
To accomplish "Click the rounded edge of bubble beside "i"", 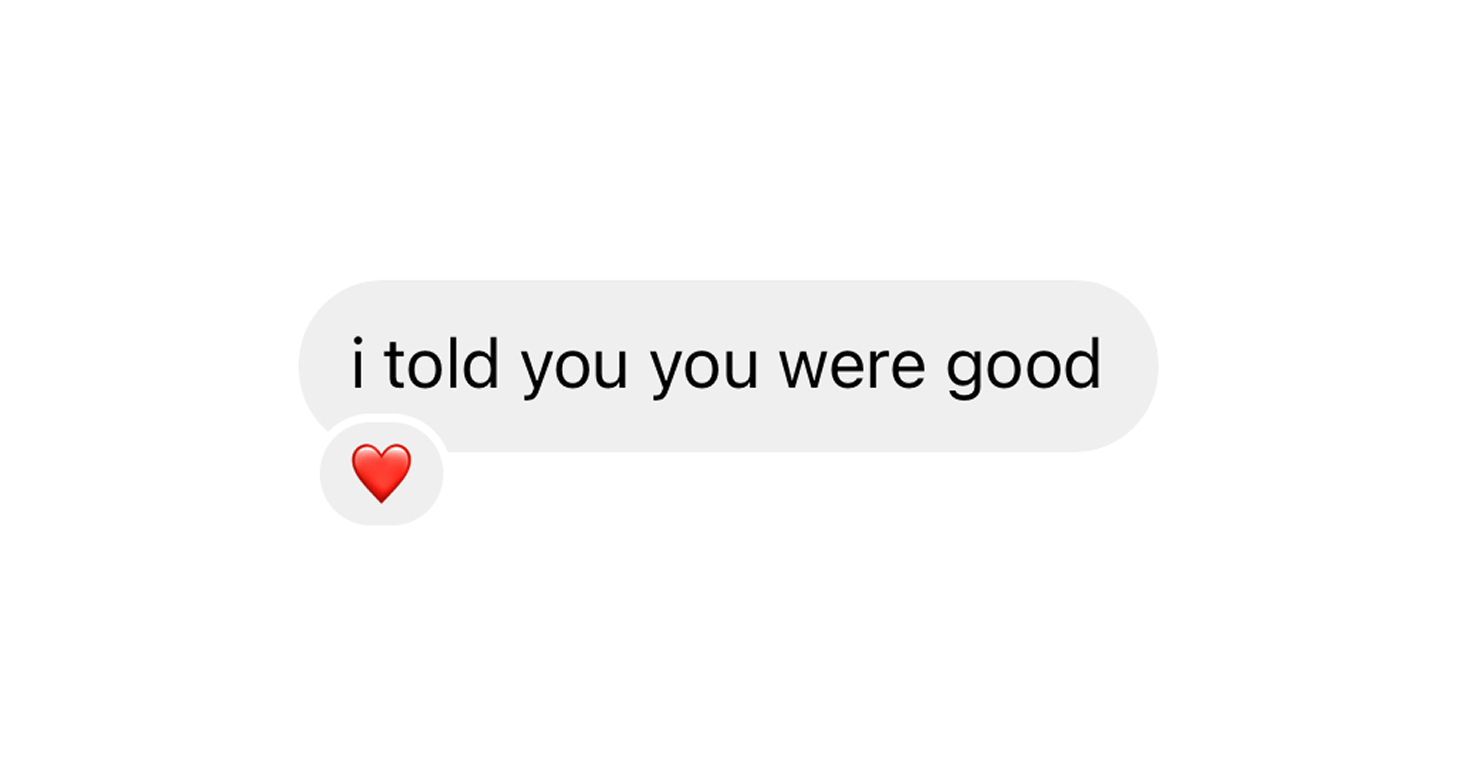I will tap(323, 360).
